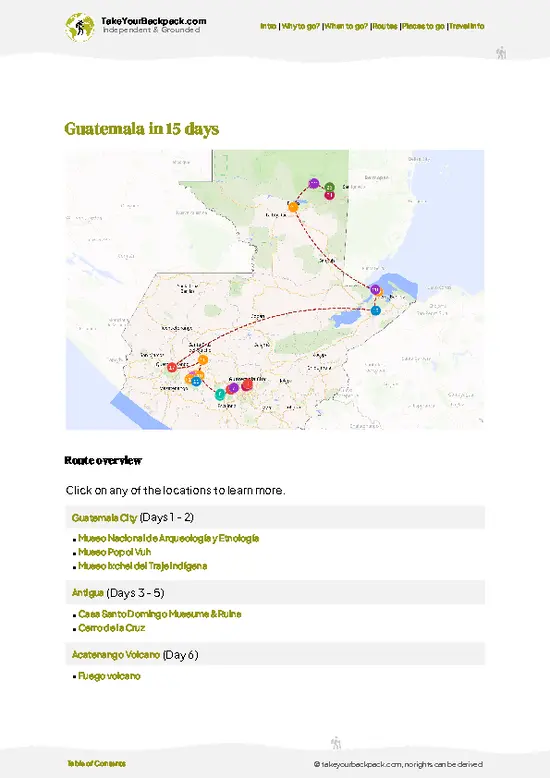Viewport: 550px width, 778px height.
Task: Open Museo Ixchel del Traje Indígena link
Action: [x=142, y=566]
